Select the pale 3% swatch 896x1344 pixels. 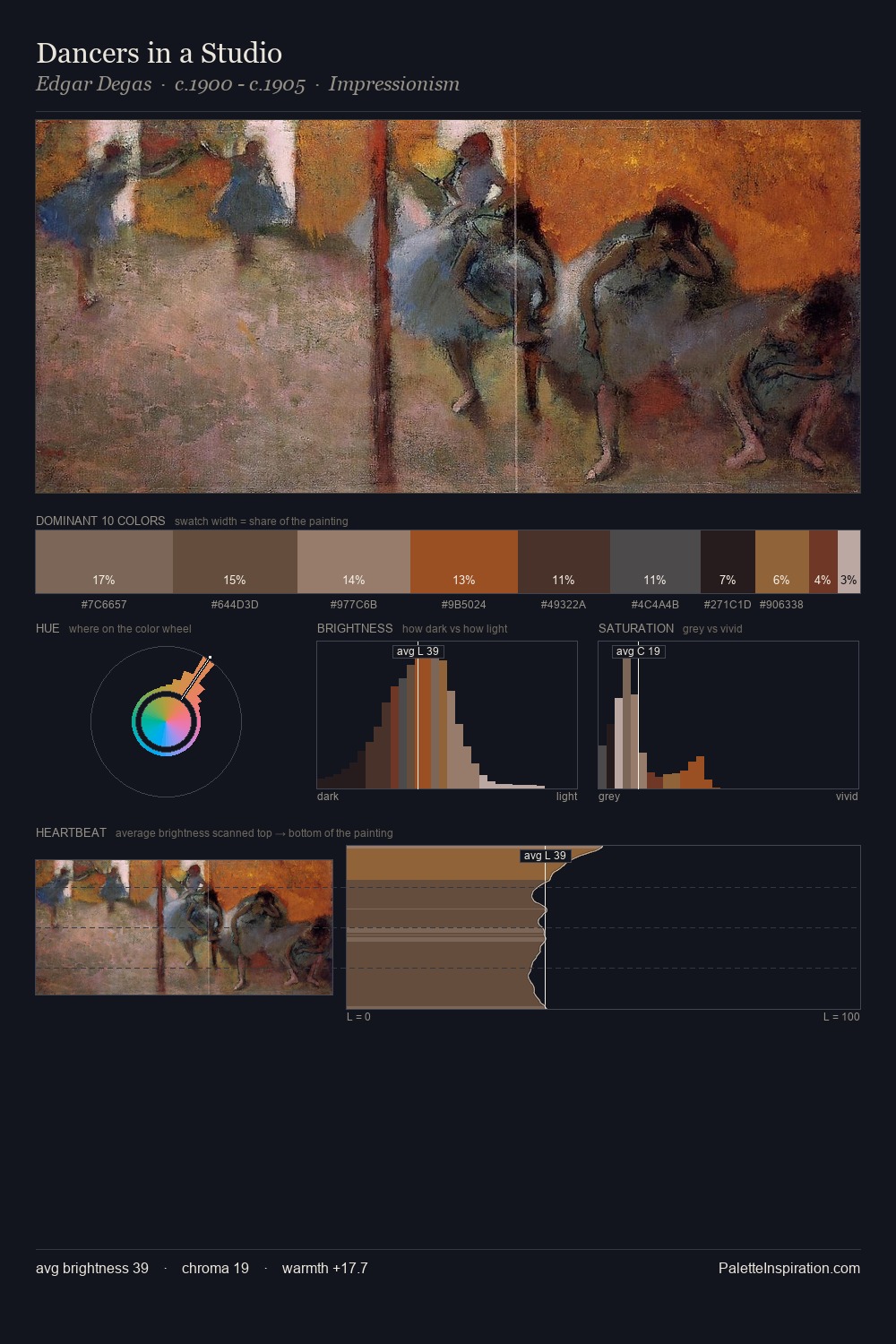[x=849, y=562]
